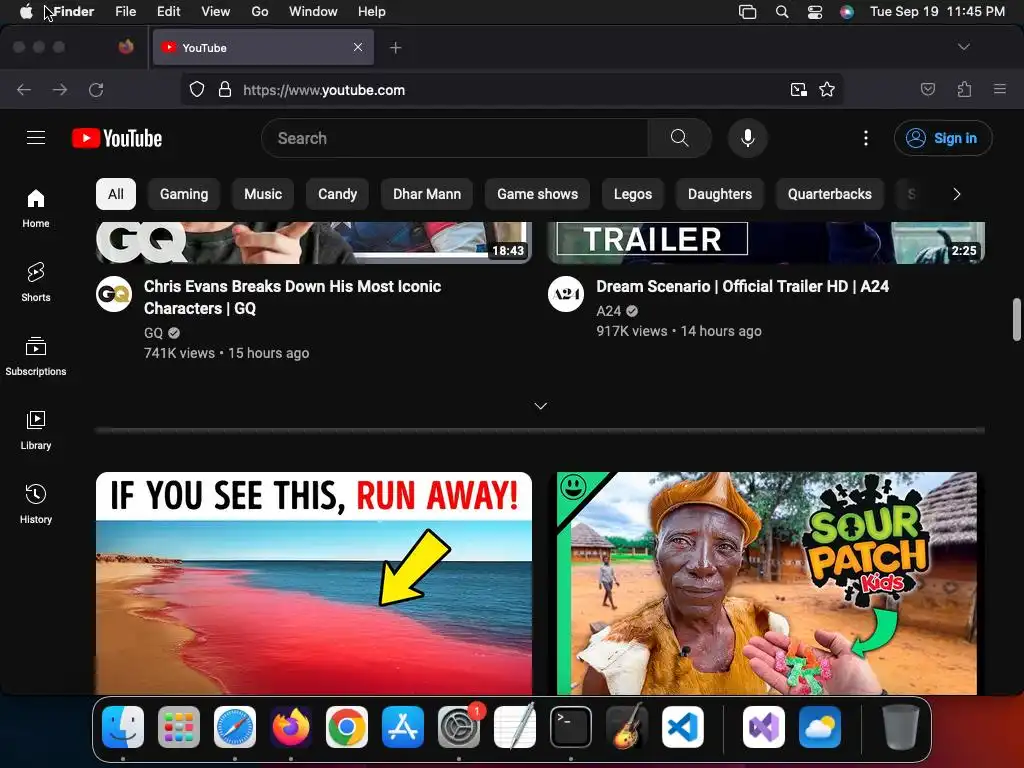
Task: Open tracking protection shield icon
Action: (197, 89)
